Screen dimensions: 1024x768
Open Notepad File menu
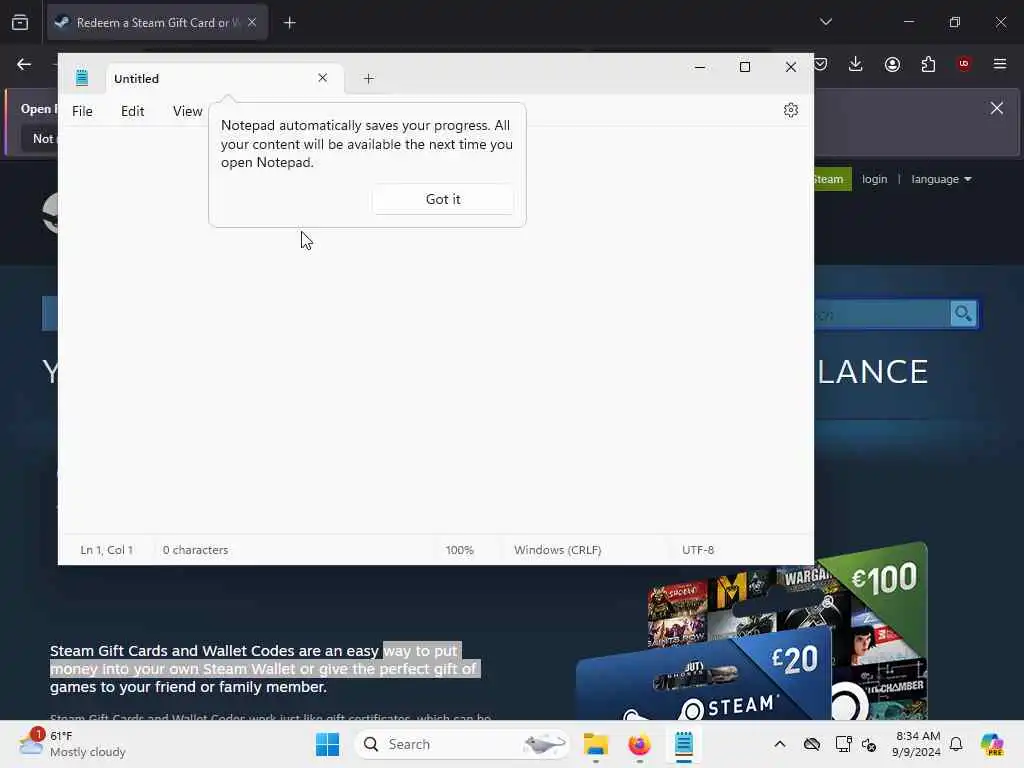[82, 111]
